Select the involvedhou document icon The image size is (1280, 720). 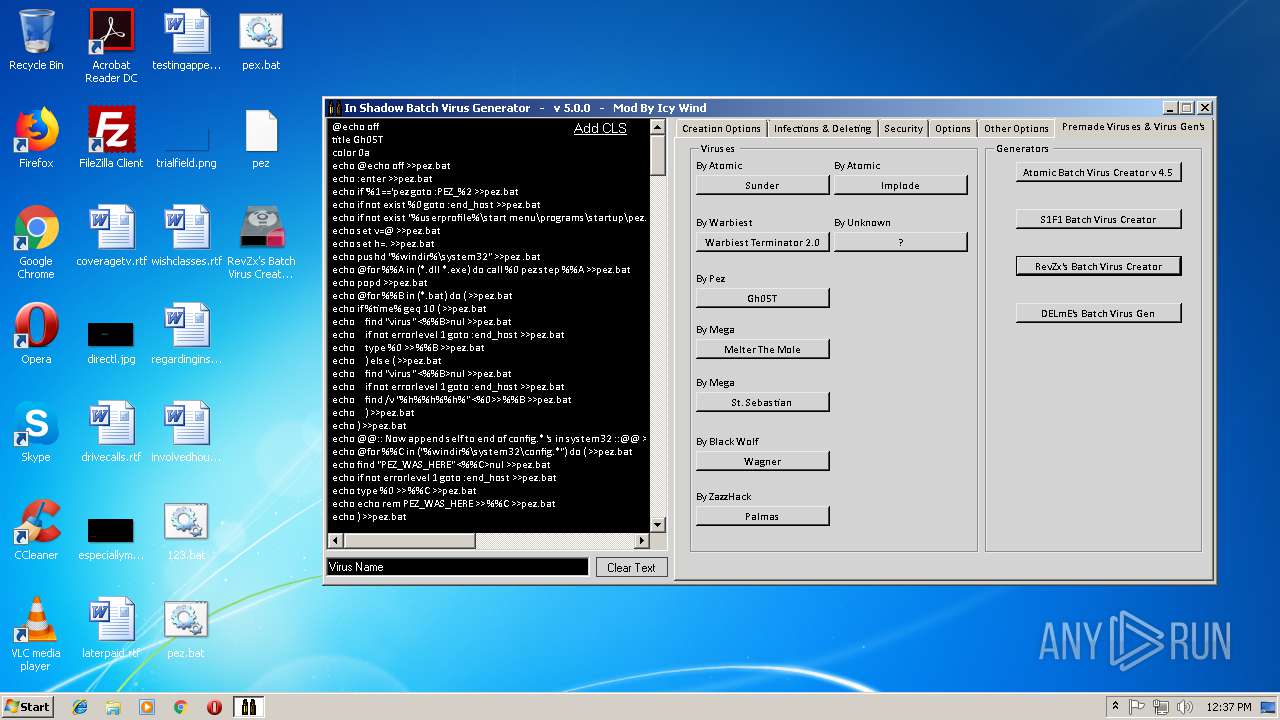tap(186, 432)
